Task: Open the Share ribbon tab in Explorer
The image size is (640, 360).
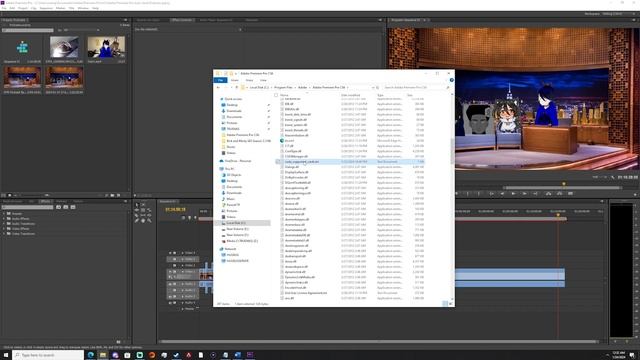Action: click(x=249, y=80)
